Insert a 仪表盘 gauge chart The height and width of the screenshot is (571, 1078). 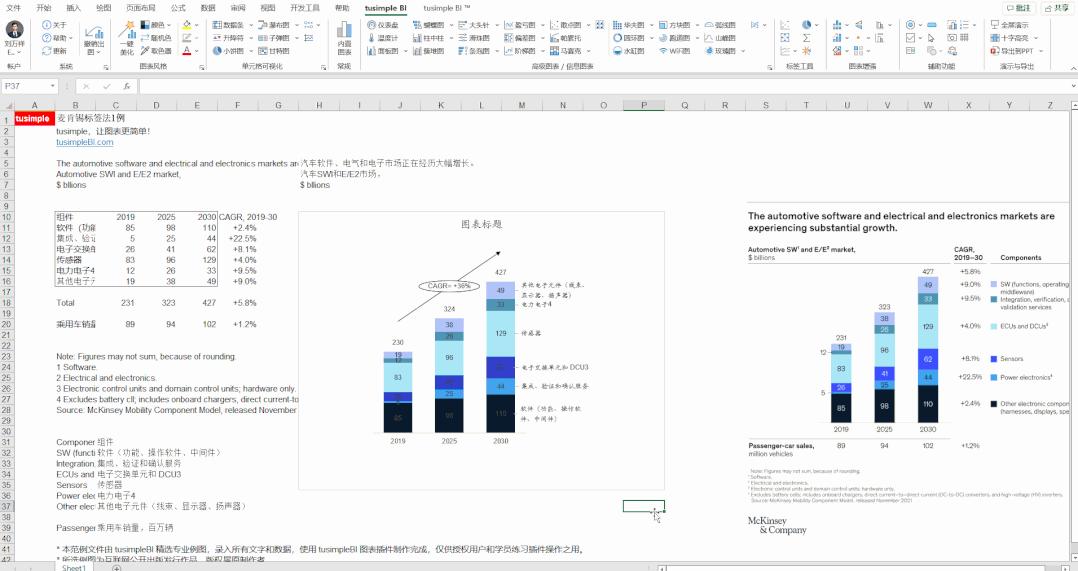coord(383,25)
